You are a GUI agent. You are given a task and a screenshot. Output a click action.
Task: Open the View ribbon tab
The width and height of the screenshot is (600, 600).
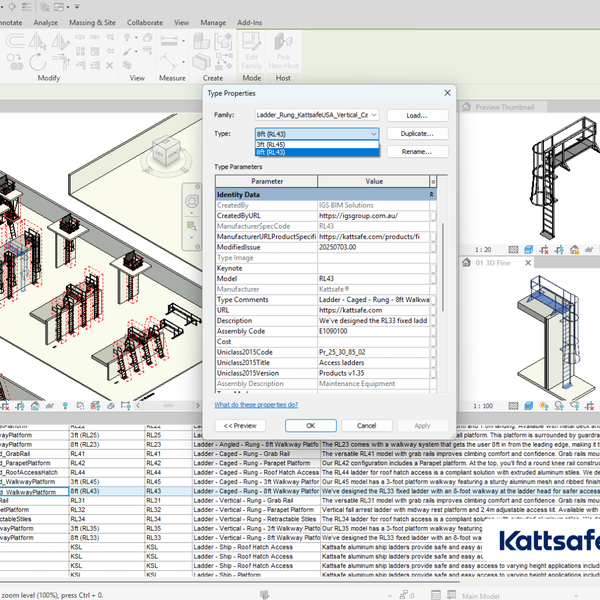(181, 23)
